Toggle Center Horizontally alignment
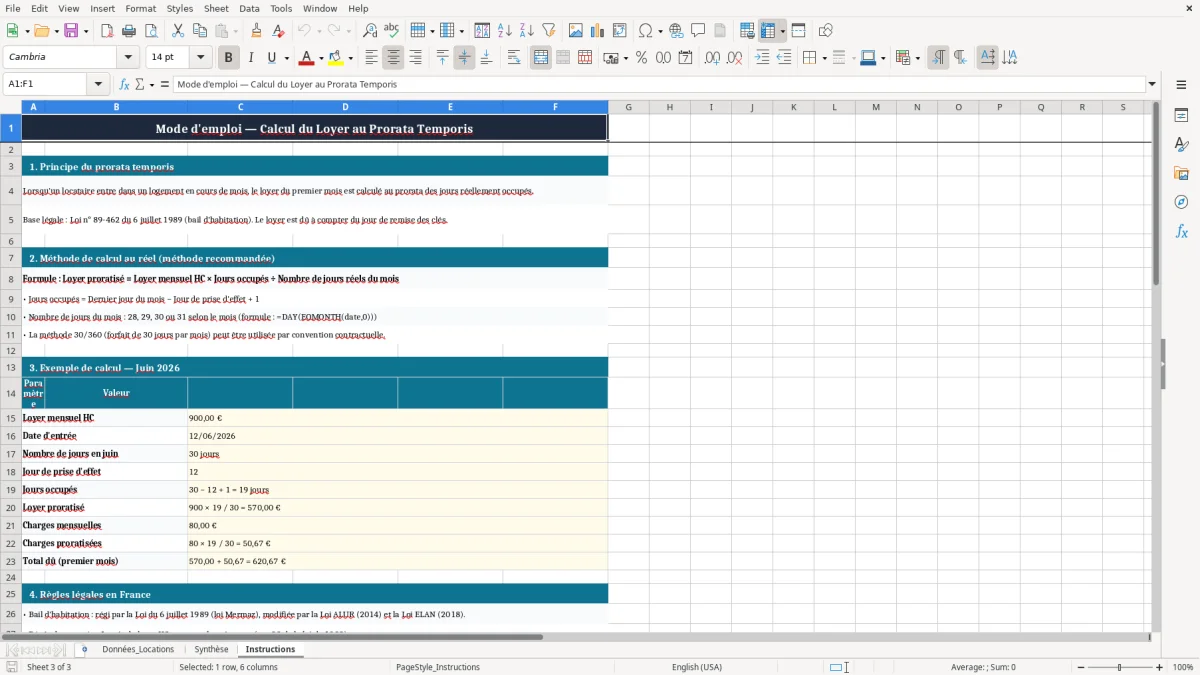The width and height of the screenshot is (1200, 675). 393,58
